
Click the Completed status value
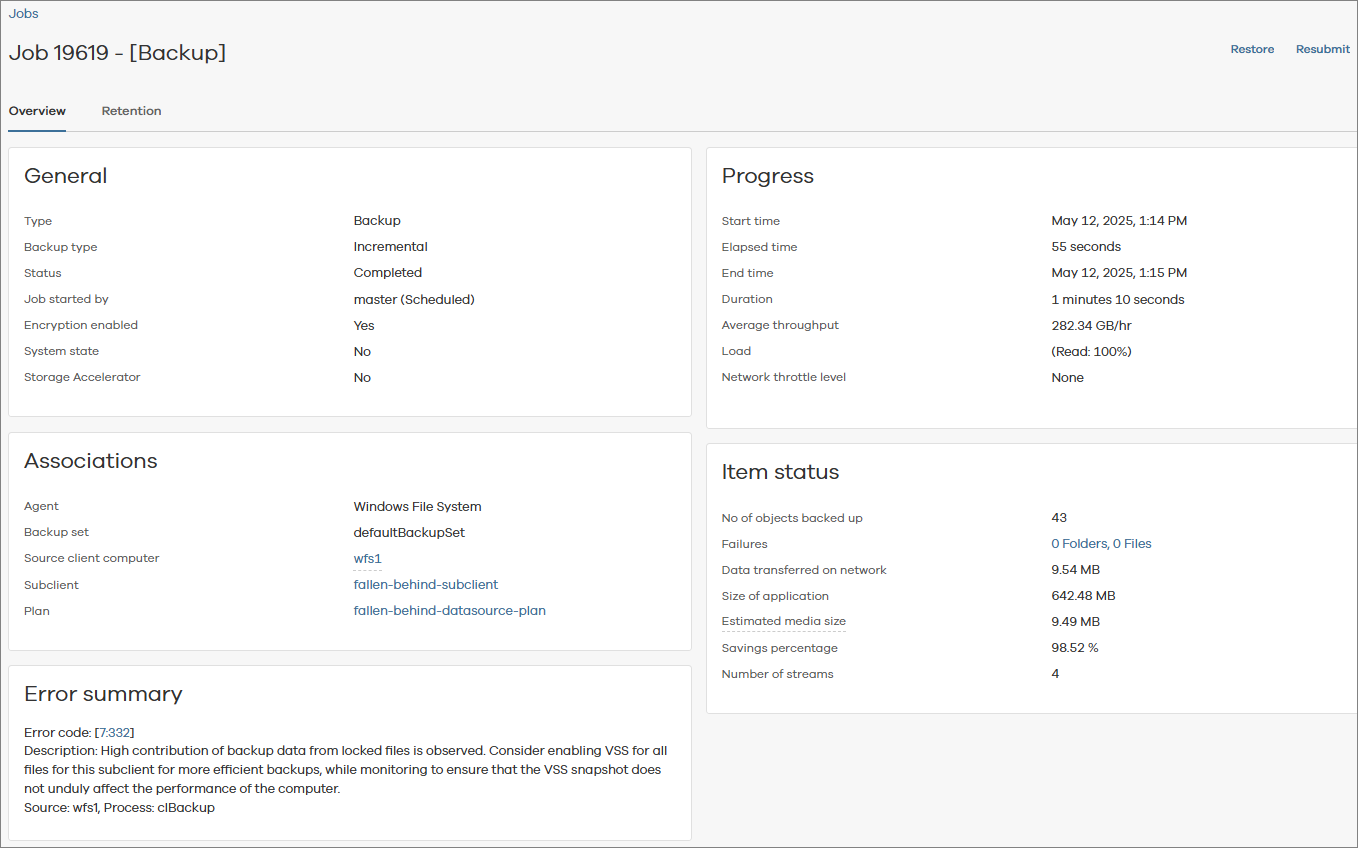[387, 272]
